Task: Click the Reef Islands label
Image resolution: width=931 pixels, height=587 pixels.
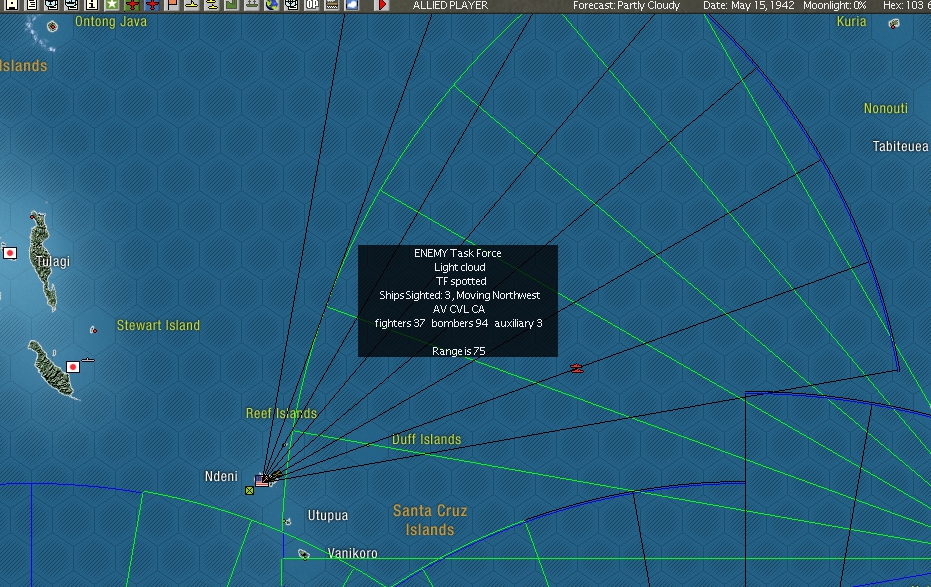Action: (x=281, y=413)
